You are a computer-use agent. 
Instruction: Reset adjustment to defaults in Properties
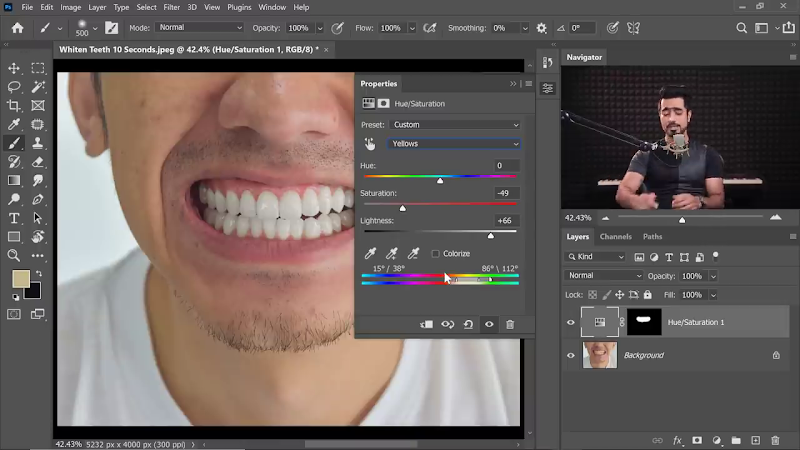coord(468,324)
